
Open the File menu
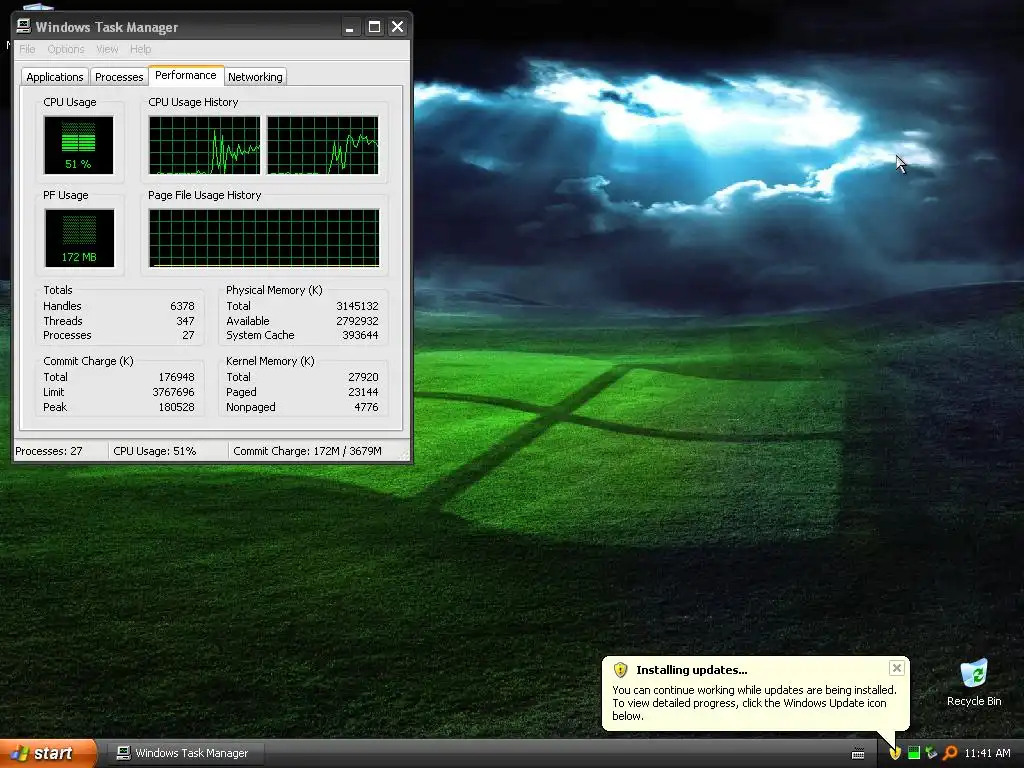27,49
